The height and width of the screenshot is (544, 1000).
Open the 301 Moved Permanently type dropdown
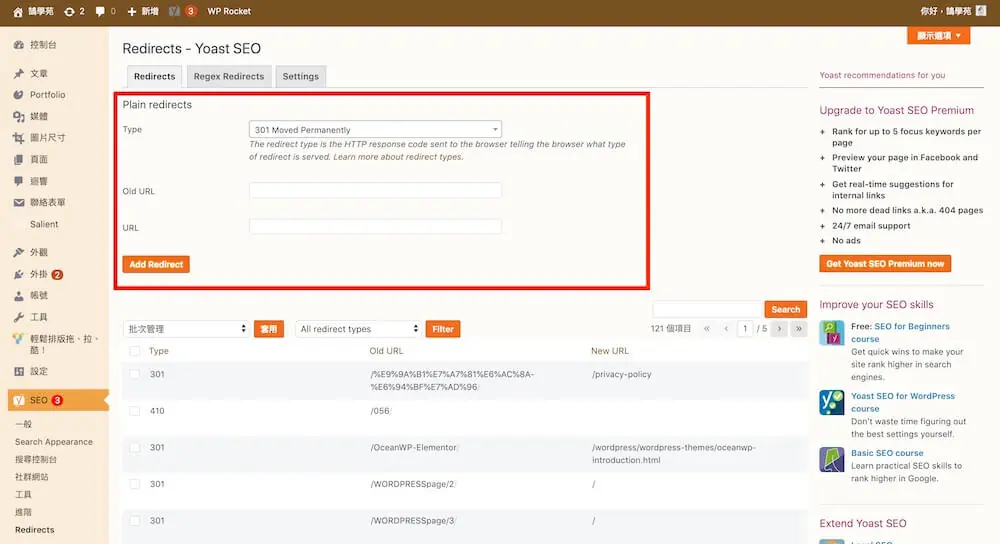[375, 129]
